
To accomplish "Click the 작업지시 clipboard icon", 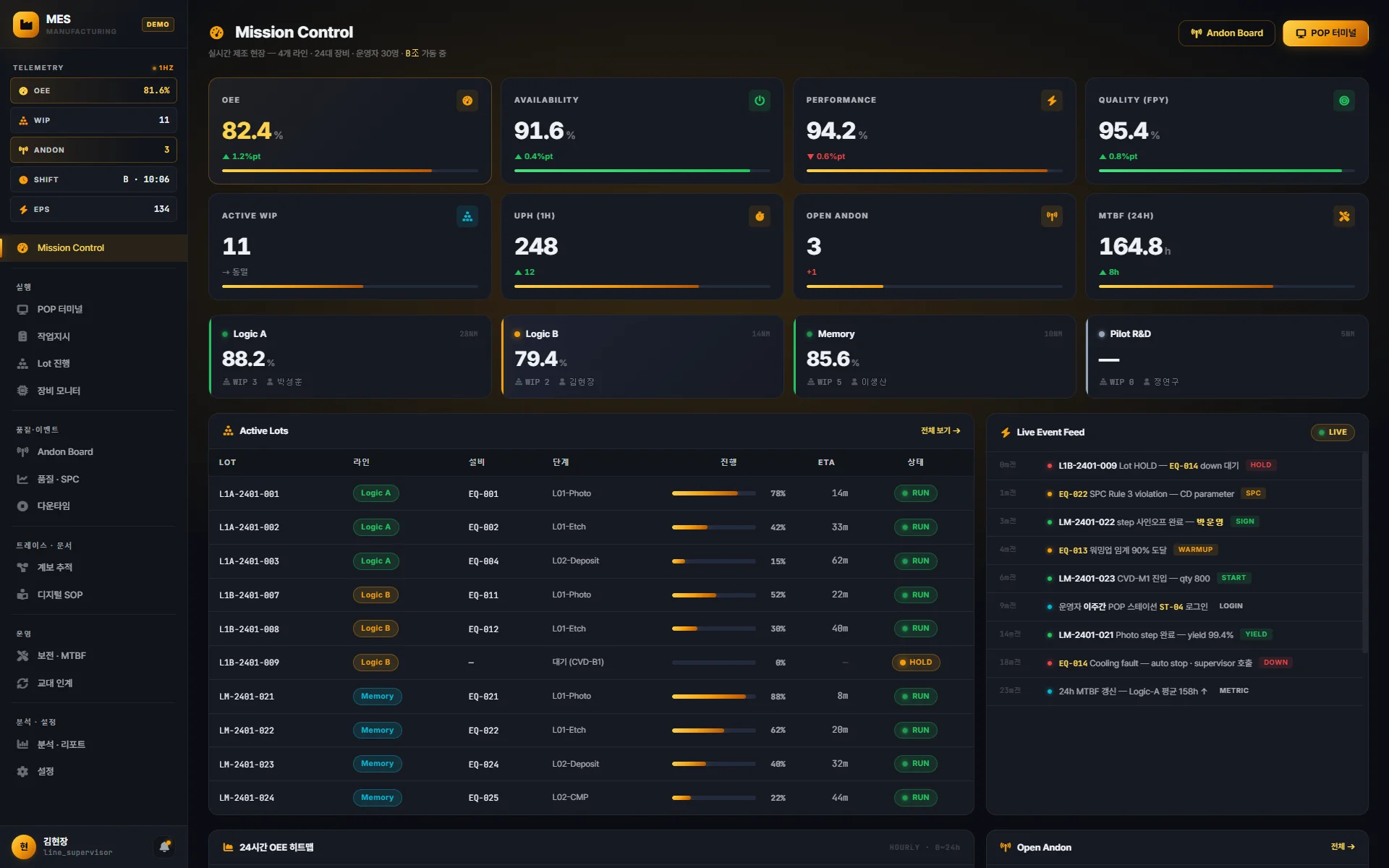I will (x=22, y=337).
